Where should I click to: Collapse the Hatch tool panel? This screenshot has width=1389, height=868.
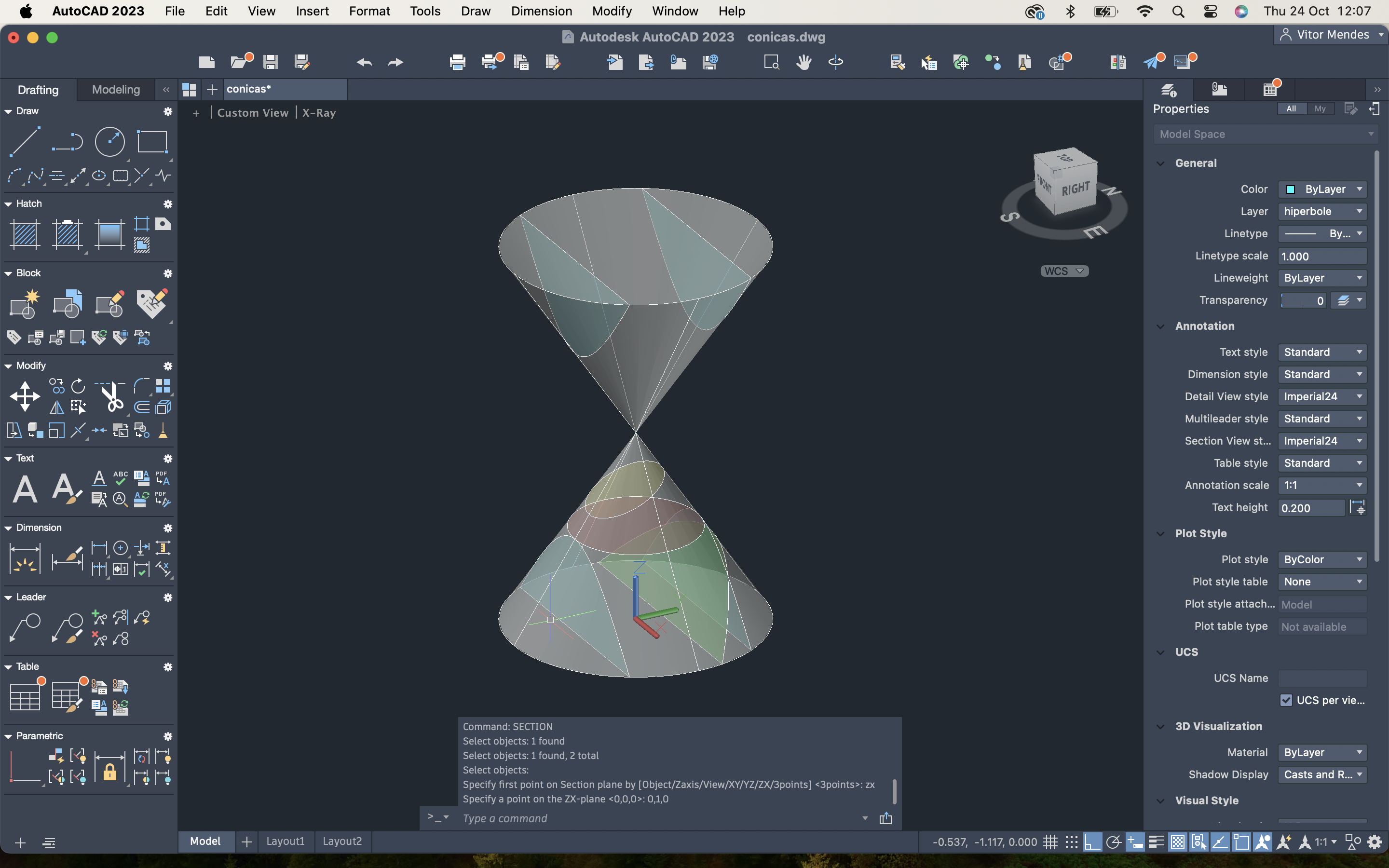(8, 204)
